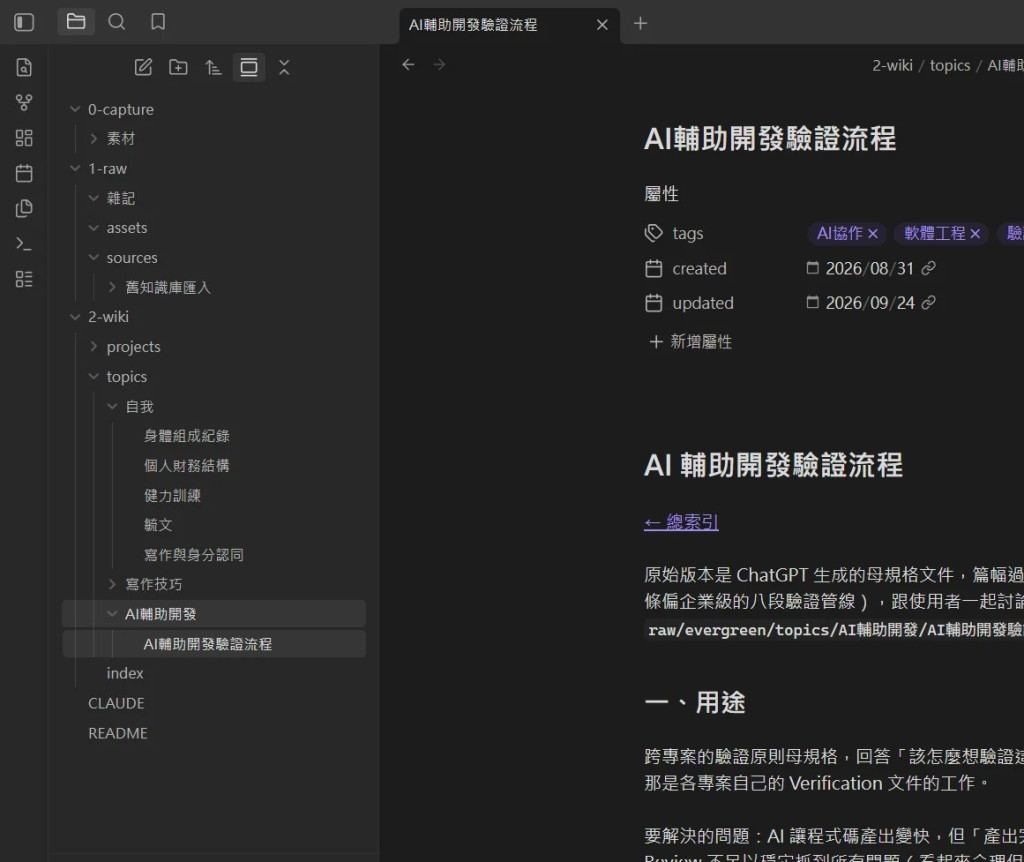Toggle the left sidebar collapse icon
Screen dimensions: 1024x862
click(24, 22)
